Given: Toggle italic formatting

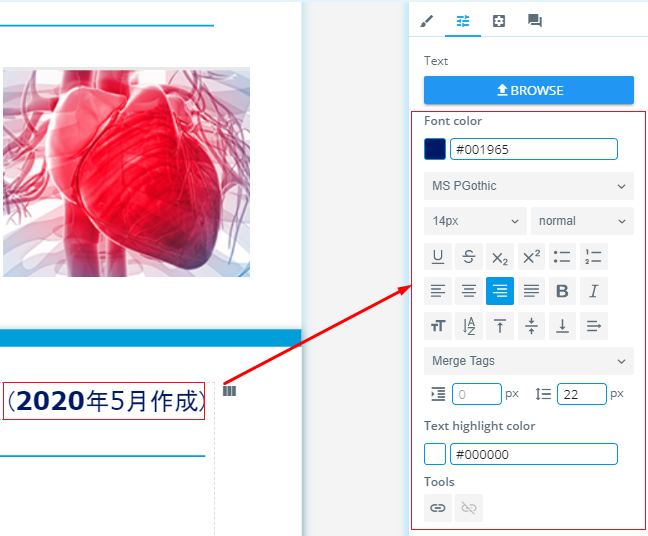Looking at the screenshot, I should click(593, 291).
